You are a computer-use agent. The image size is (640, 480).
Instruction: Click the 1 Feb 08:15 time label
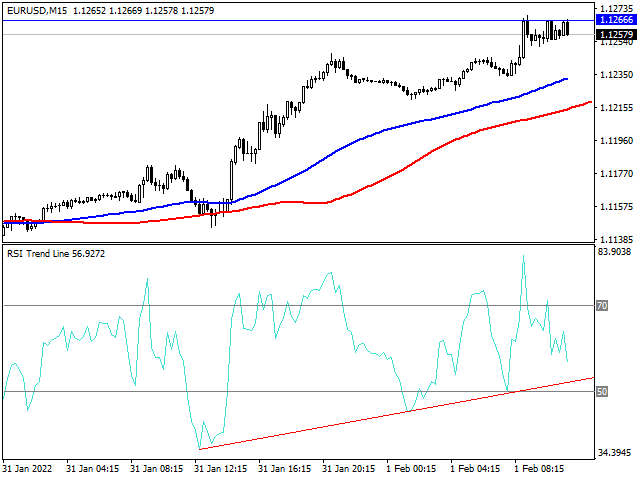(539, 469)
